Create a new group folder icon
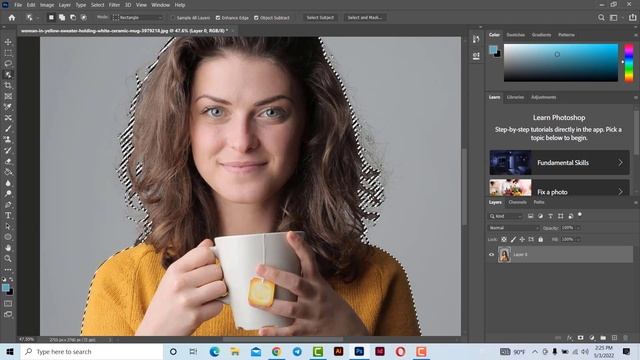Viewport: 640px width, 360px height. pyautogui.click(x=603, y=338)
